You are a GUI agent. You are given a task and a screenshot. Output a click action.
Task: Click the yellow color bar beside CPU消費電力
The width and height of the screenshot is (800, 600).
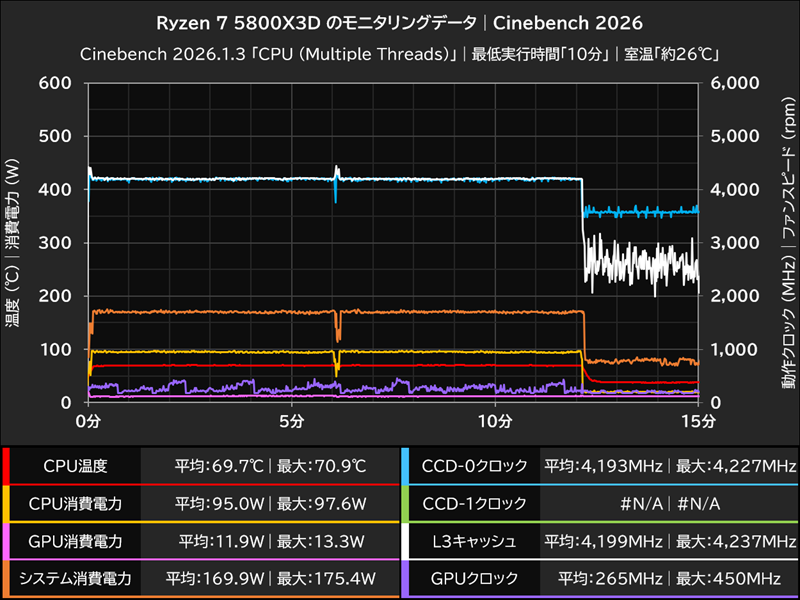click(6, 504)
